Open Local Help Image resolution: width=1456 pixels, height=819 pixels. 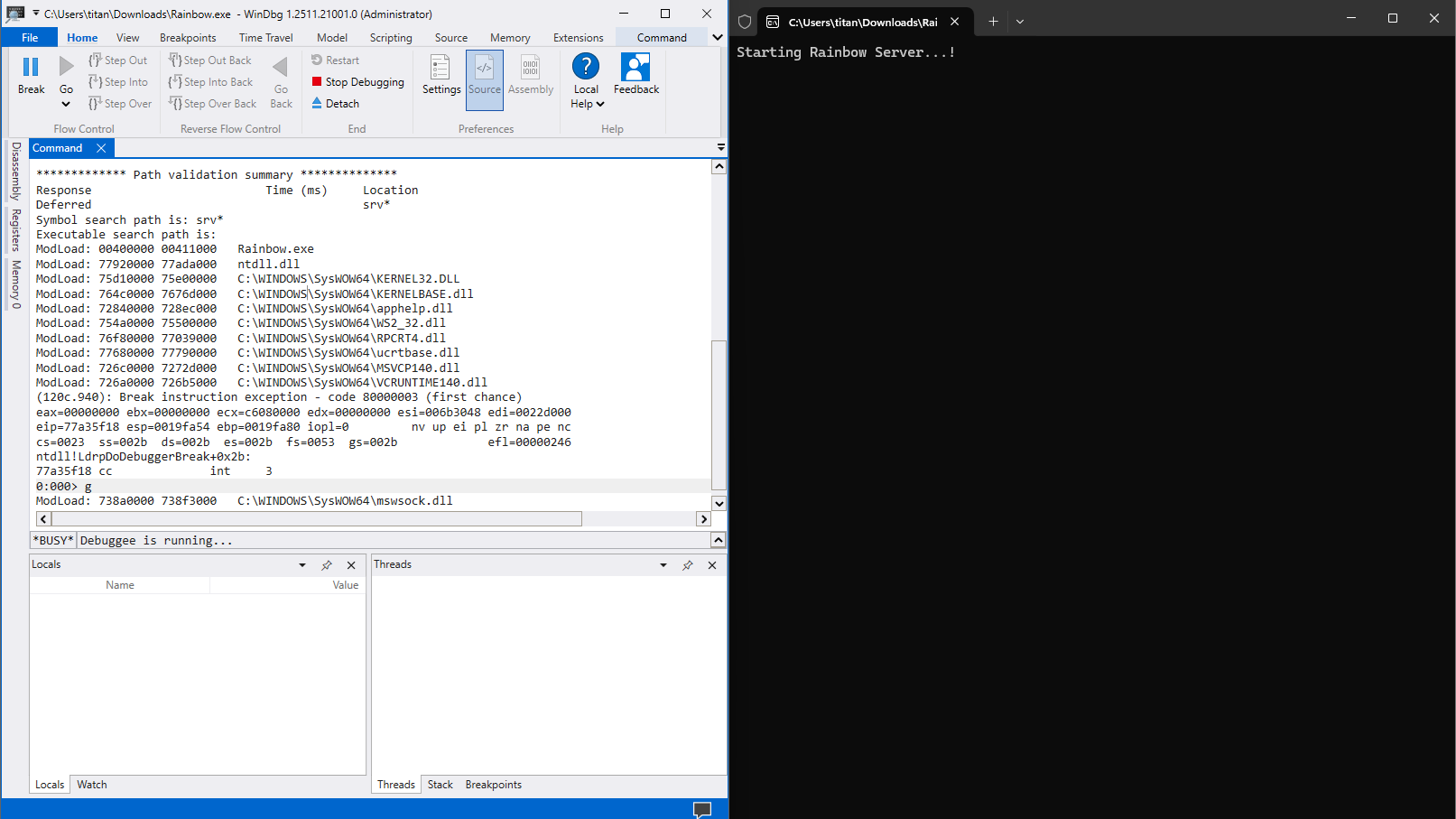coord(586,67)
